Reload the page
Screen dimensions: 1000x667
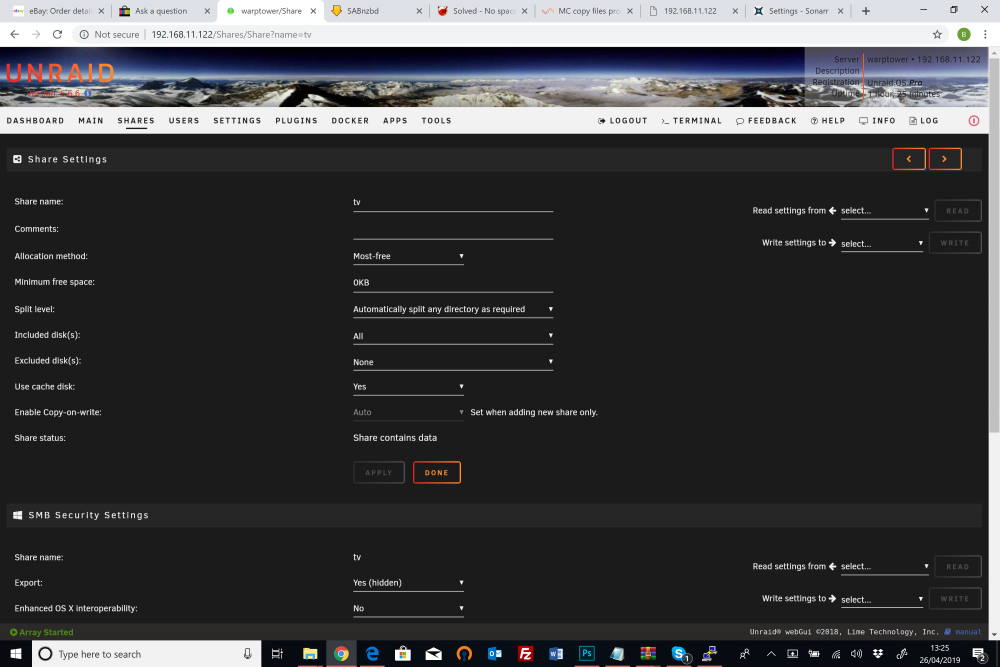(x=57, y=34)
